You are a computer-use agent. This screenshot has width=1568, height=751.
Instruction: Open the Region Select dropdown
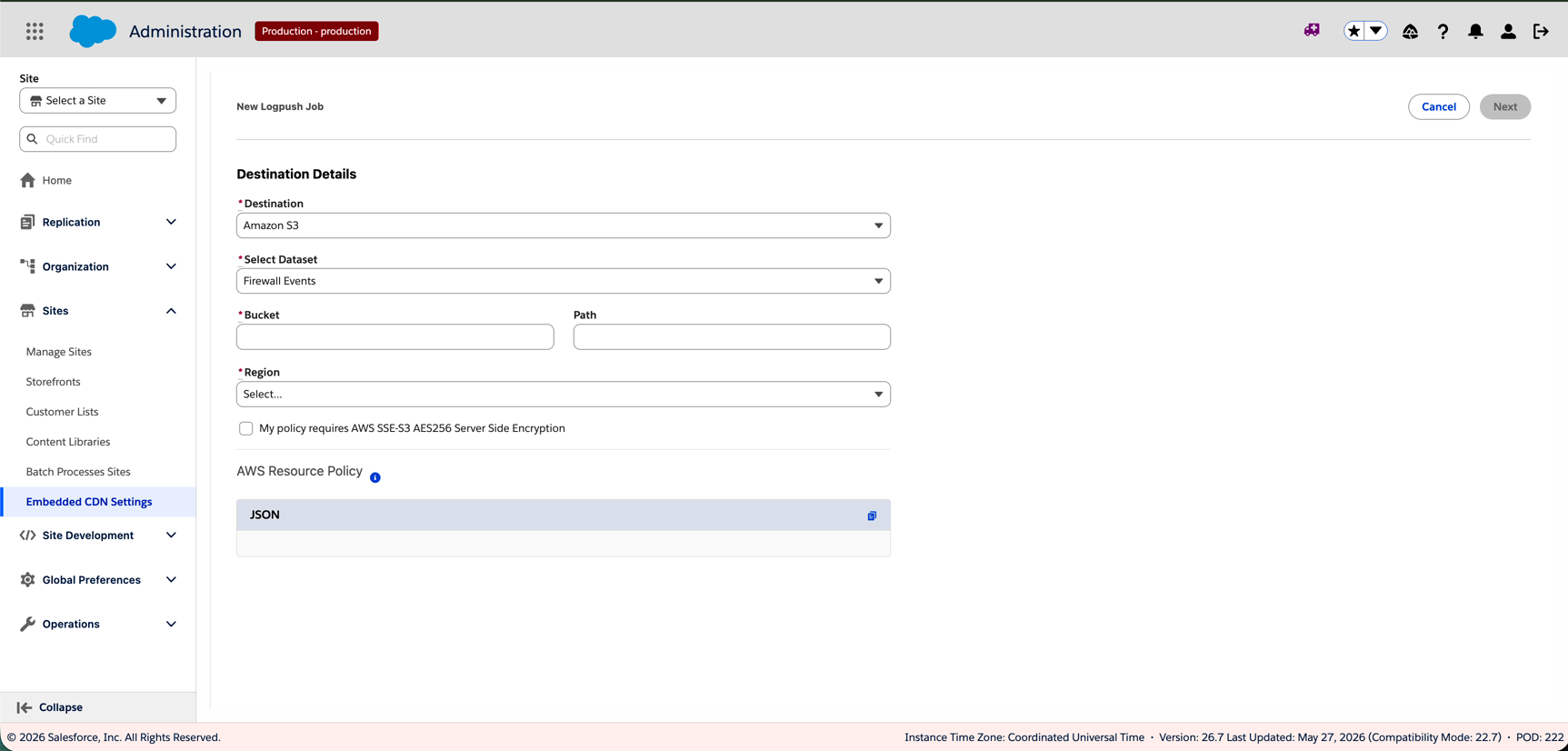(x=564, y=394)
